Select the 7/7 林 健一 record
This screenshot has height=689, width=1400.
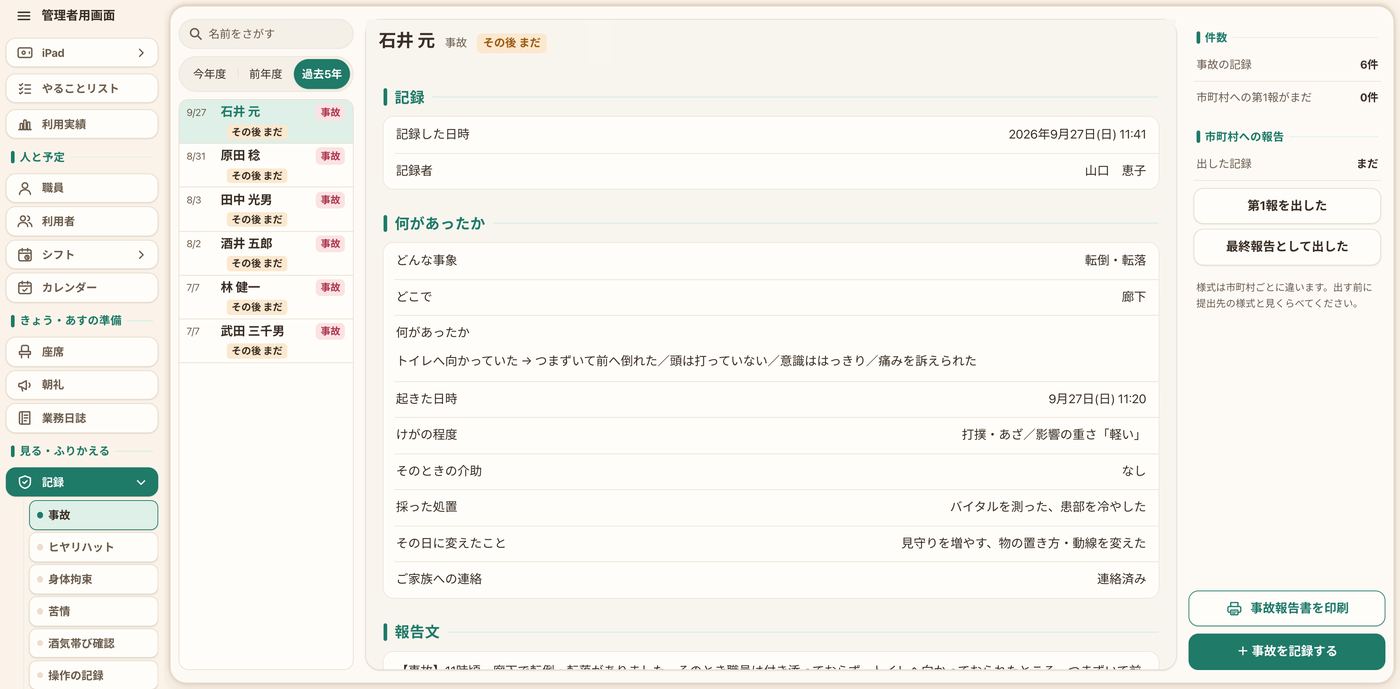[x=266, y=297]
